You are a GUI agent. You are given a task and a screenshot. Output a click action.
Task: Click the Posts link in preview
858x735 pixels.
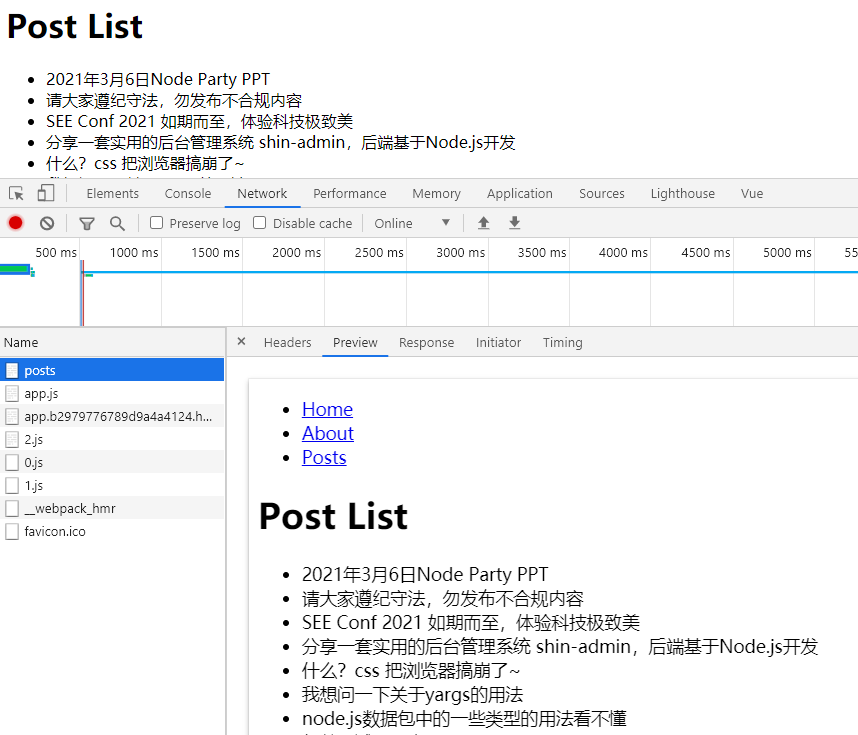(324, 458)
